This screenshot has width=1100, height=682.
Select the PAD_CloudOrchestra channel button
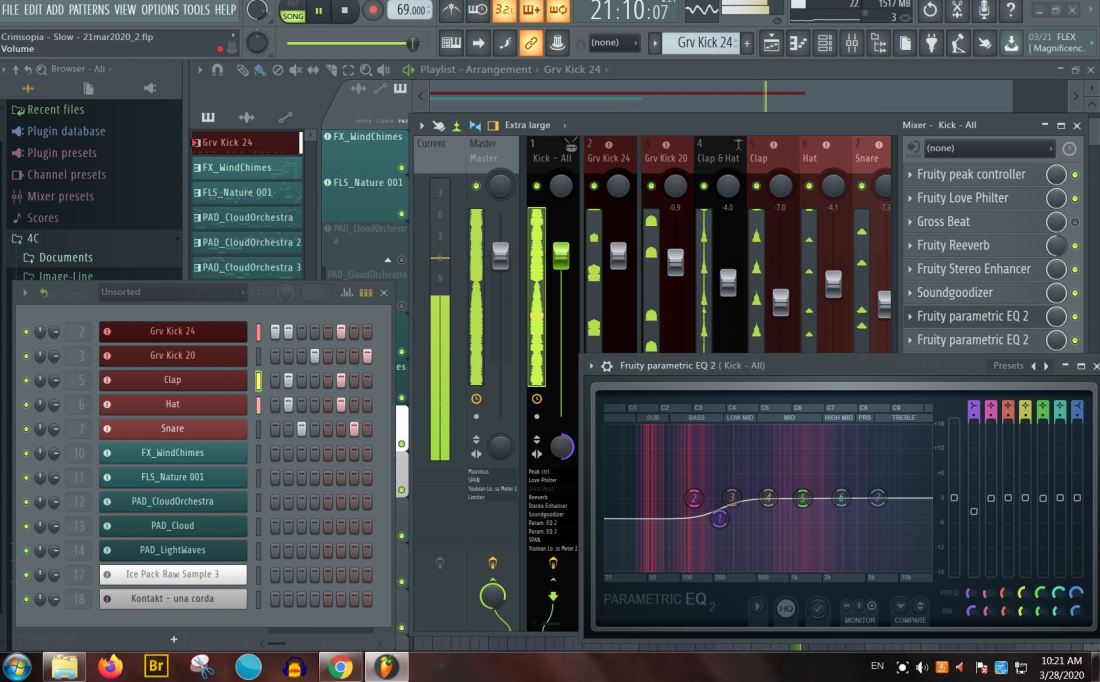[172, 501]
